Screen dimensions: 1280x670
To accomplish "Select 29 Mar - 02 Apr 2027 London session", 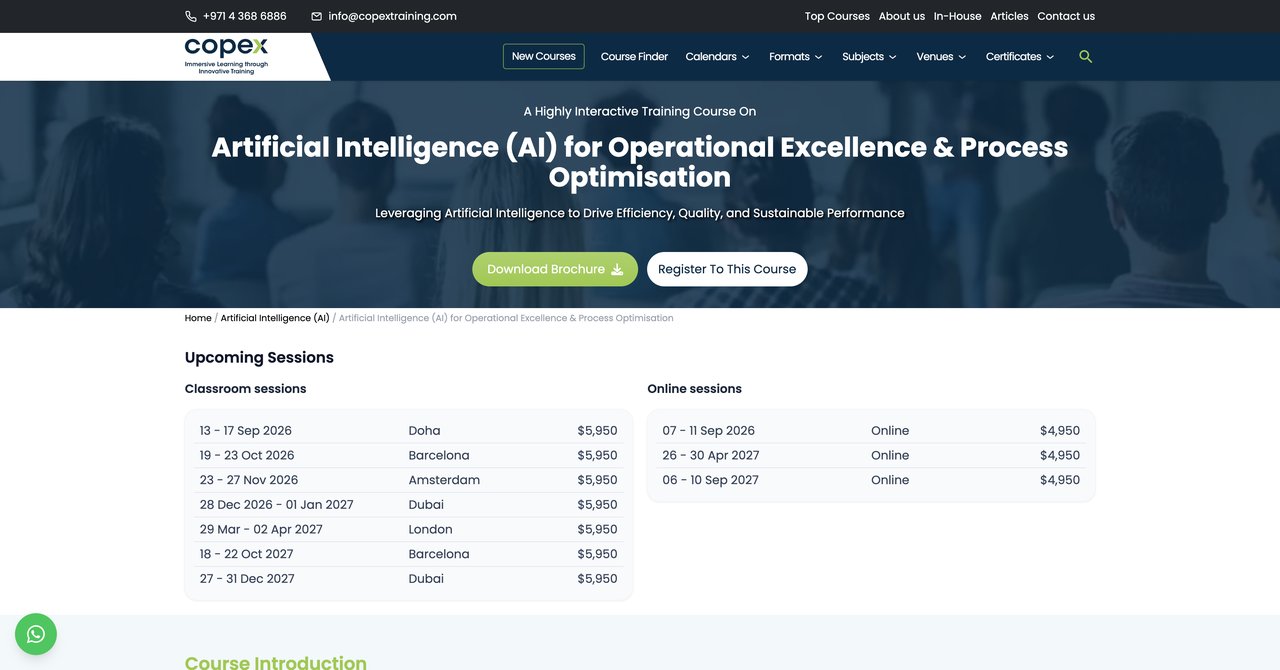I will coord(408,529).
